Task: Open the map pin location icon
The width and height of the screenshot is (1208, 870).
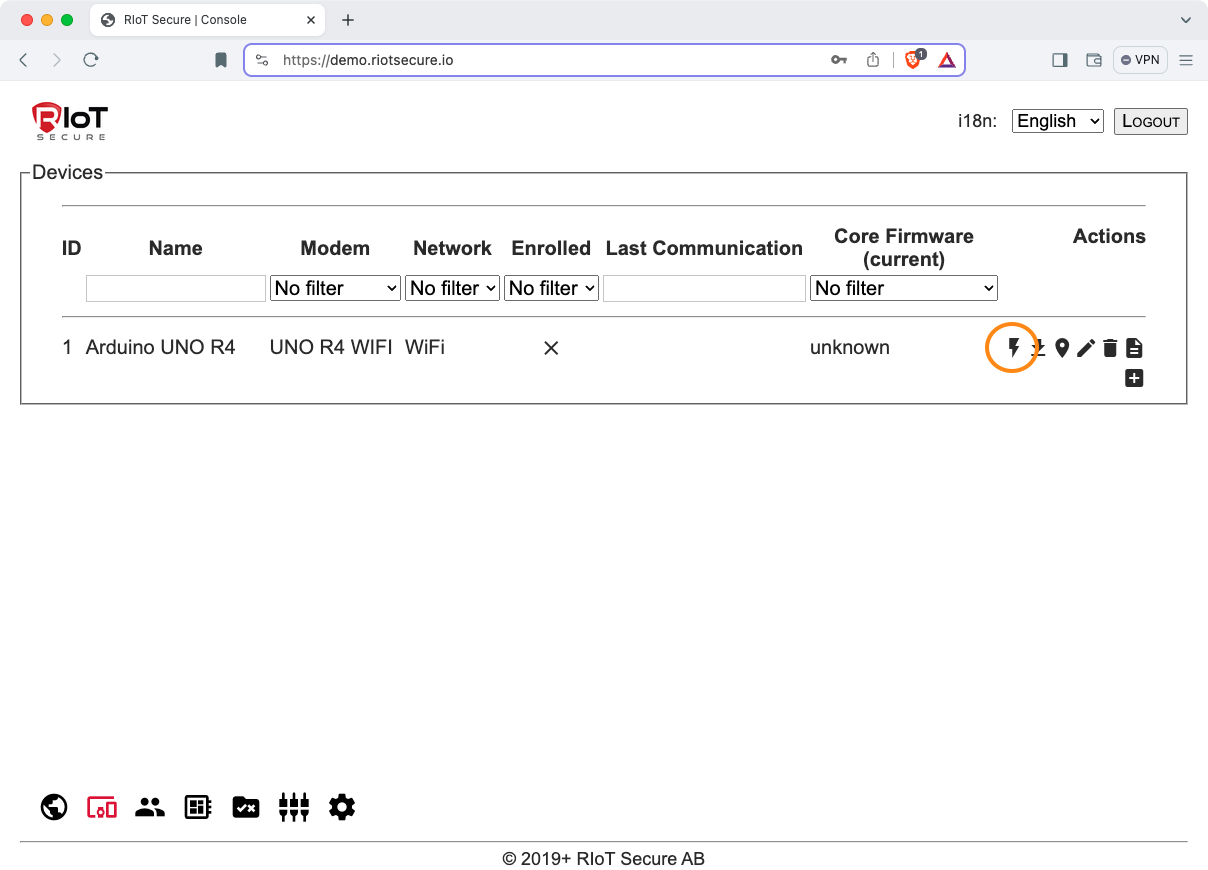Action: coord(1062,348)
